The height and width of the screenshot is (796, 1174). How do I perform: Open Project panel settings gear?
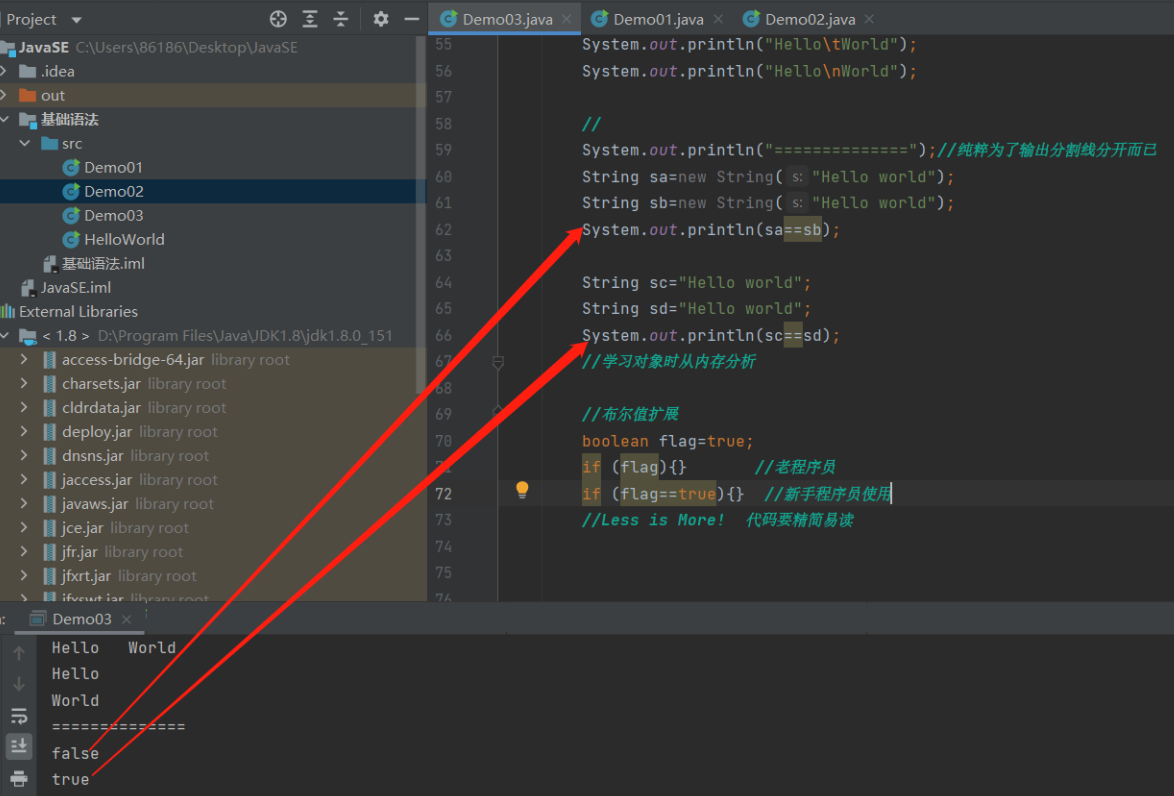tap(381, 19)
